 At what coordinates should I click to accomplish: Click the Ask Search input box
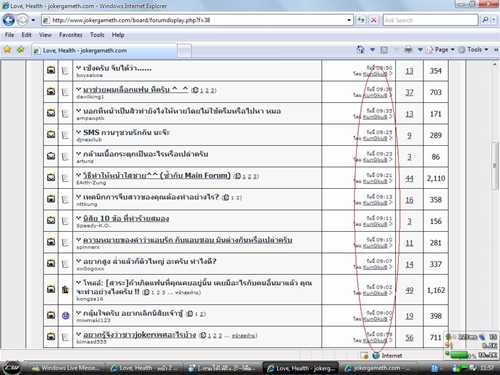tap(431, 20)
